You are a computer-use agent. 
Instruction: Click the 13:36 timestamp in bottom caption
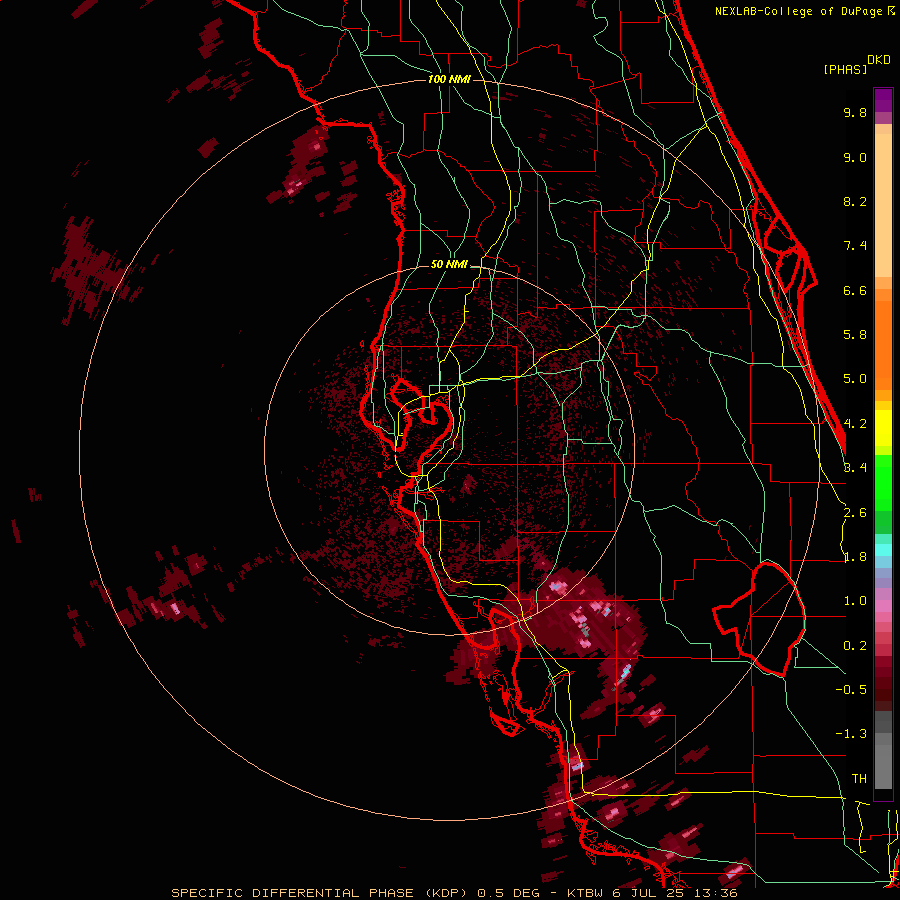[x=717, y=893]
